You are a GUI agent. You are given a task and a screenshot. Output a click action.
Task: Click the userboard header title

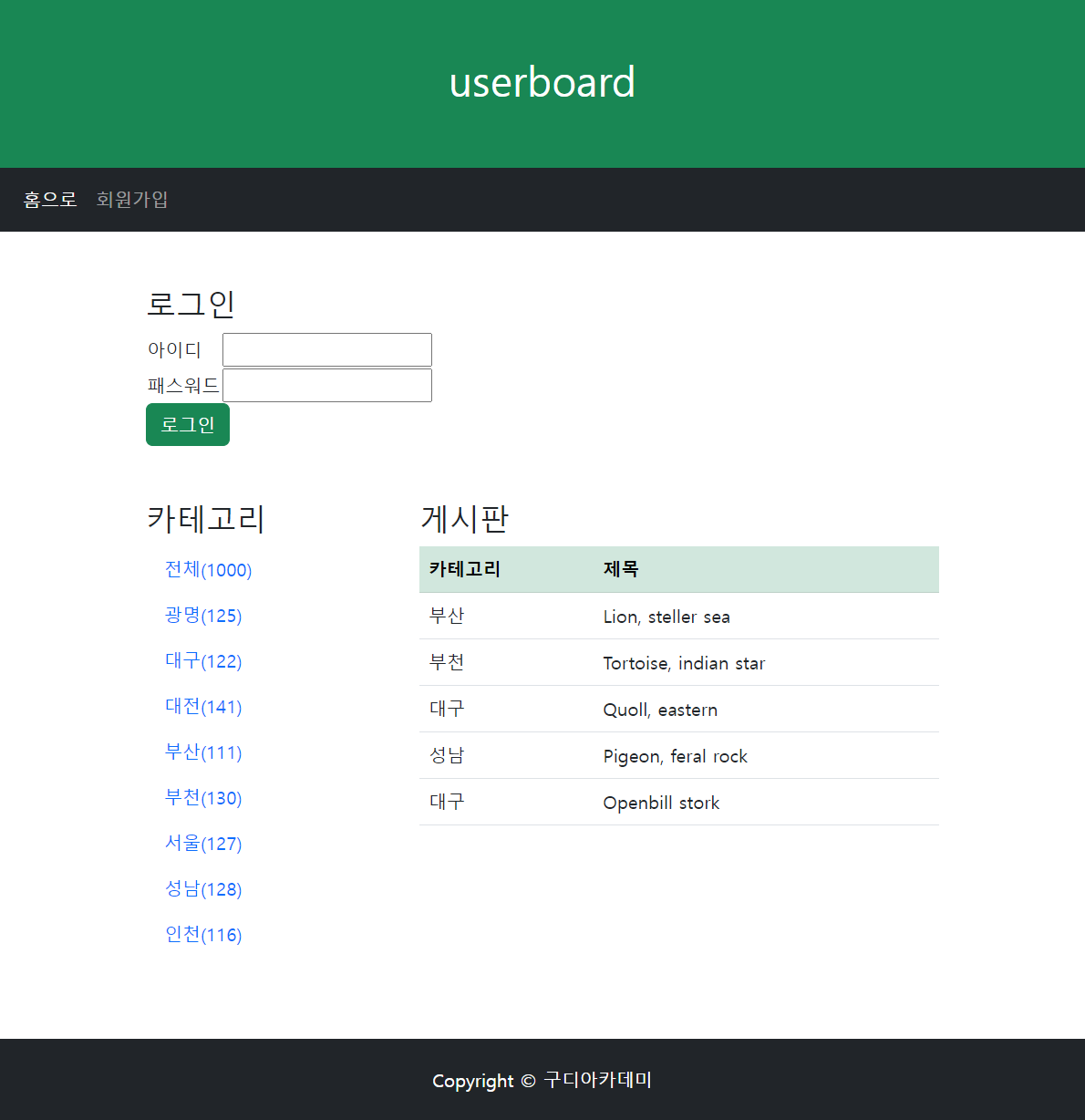(542, 82)
